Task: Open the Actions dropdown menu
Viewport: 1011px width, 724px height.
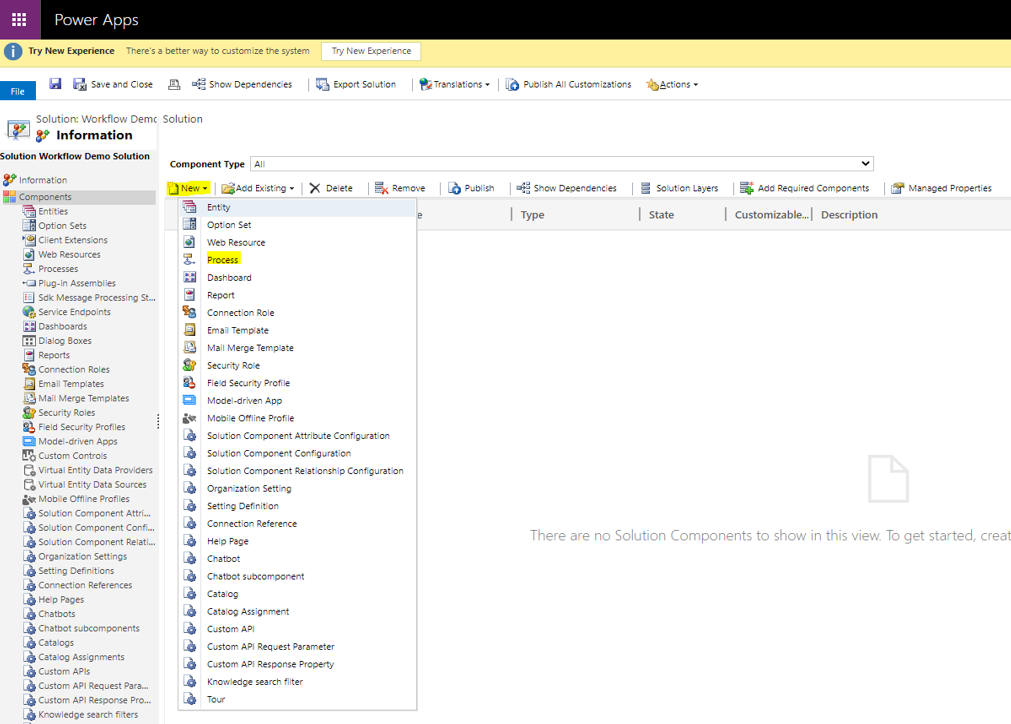Action: [x=672, y=84]
